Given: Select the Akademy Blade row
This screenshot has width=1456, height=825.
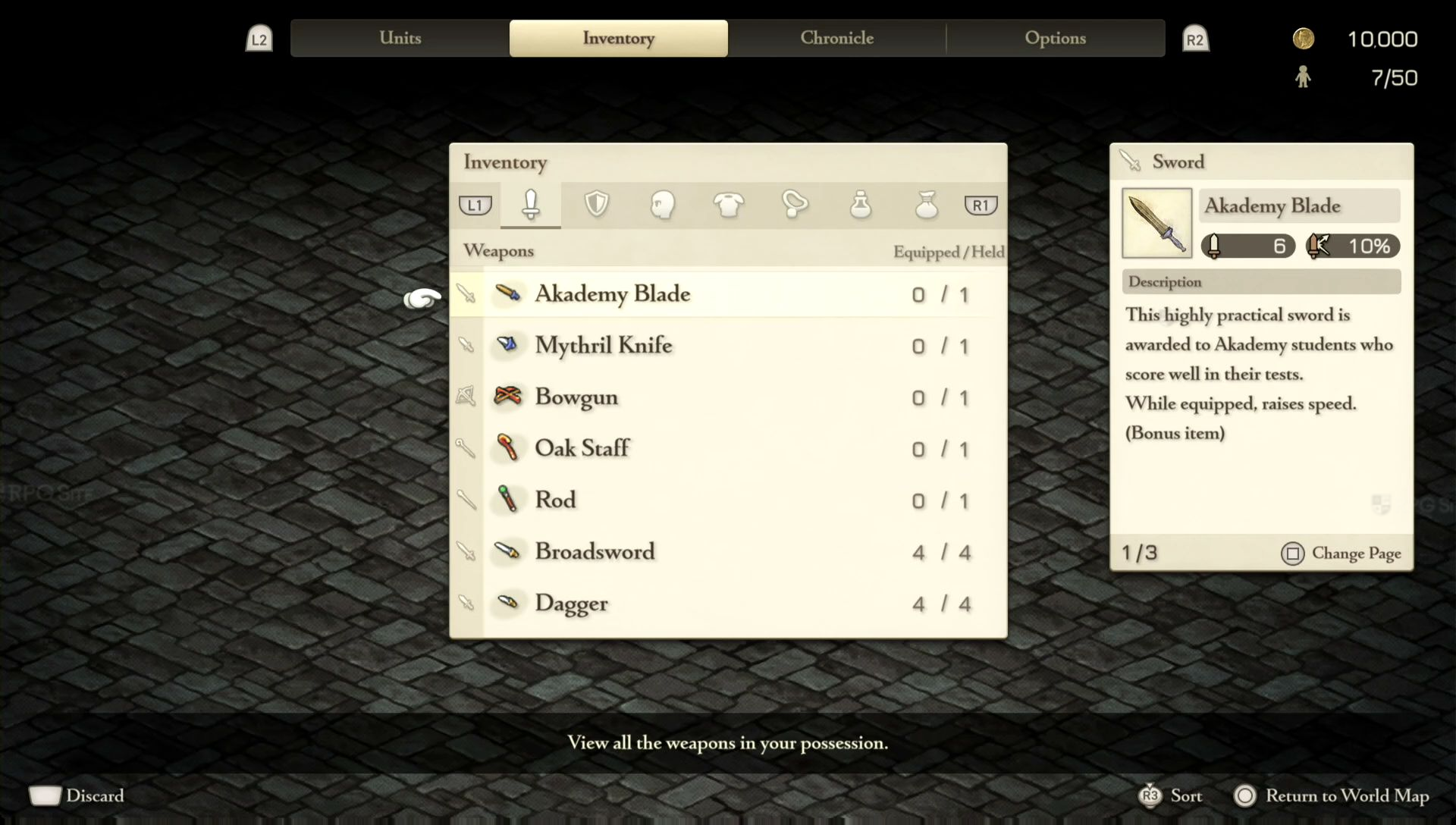Looking at the screenshot, I should point(729,293).
